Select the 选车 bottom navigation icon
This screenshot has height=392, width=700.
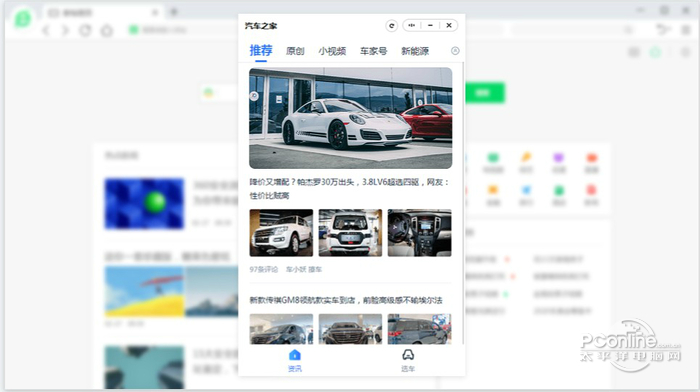[408, 360]
